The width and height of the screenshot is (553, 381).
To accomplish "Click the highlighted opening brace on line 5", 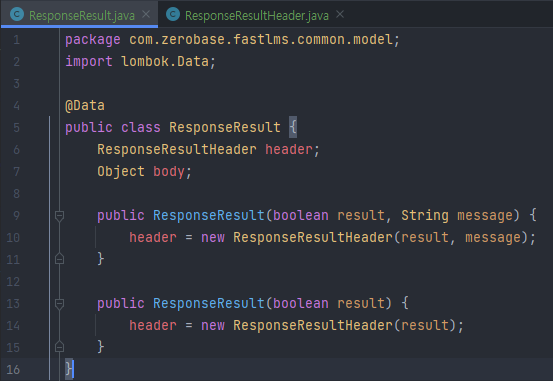I will [293, 127].
